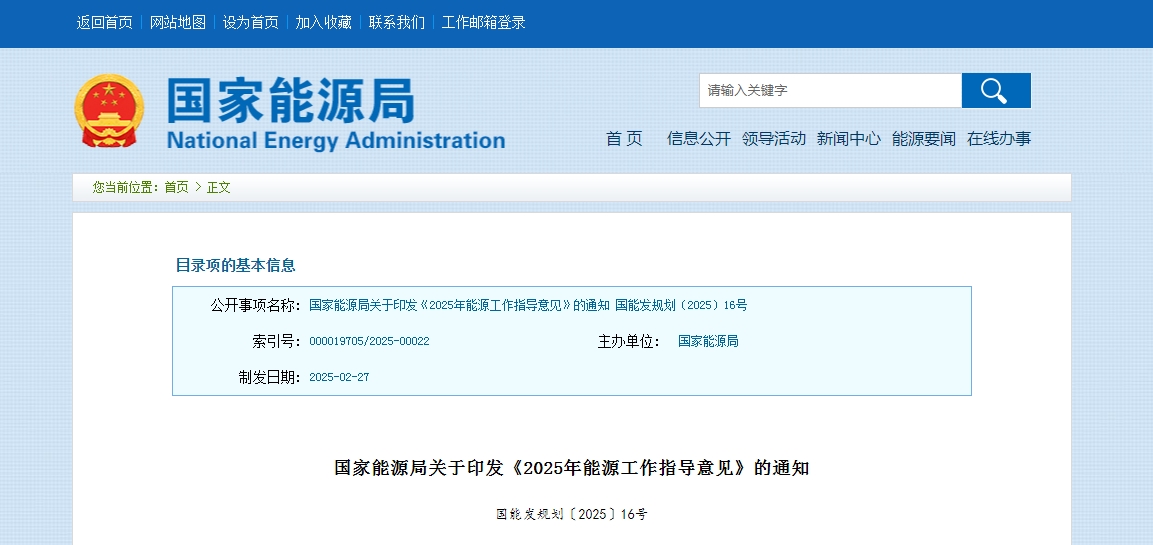Screen dimensions: 1153x545
Task: Open 网站地图 link
Action: coord(178,22)
